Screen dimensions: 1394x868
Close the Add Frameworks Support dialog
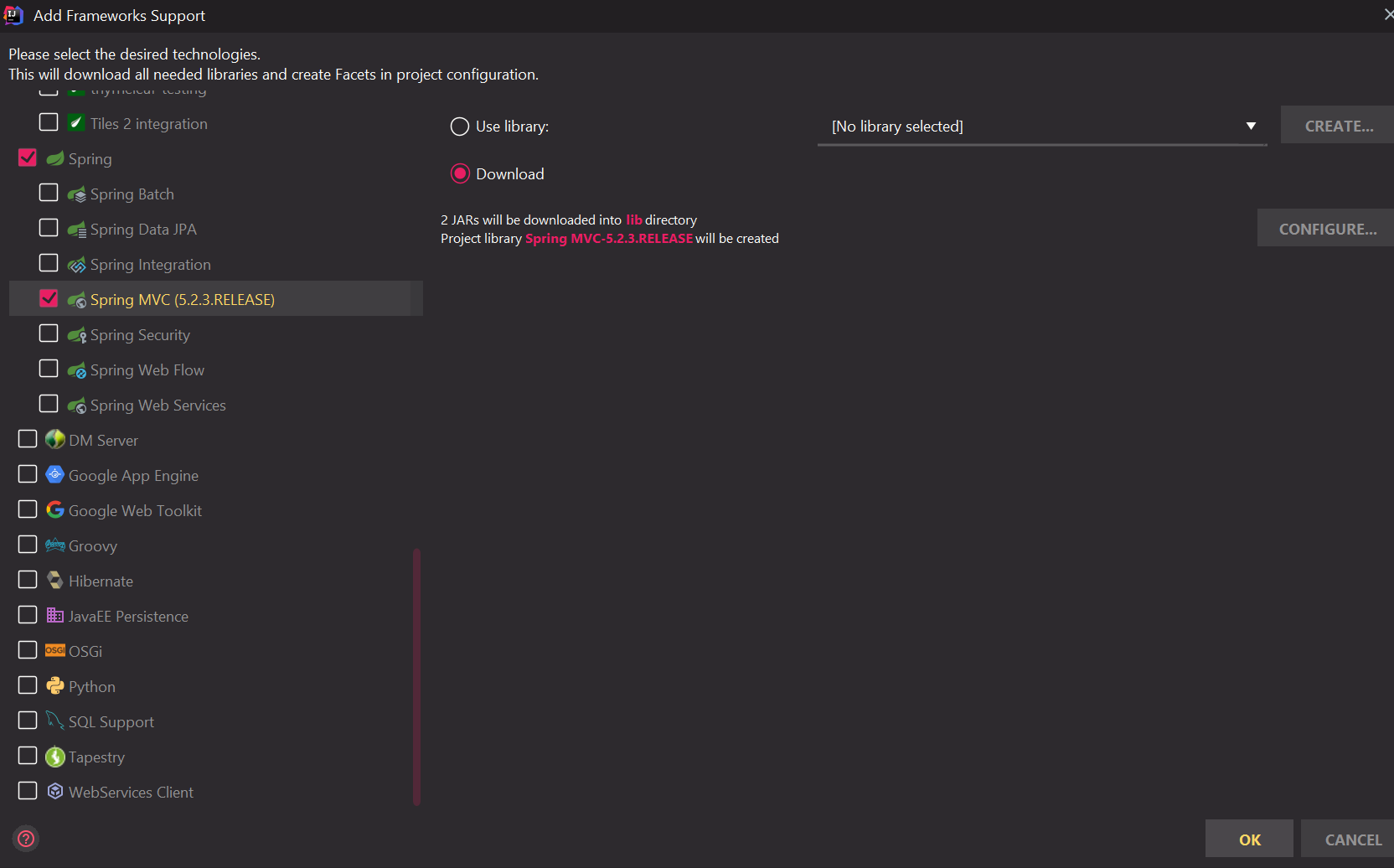[1388, 15]
